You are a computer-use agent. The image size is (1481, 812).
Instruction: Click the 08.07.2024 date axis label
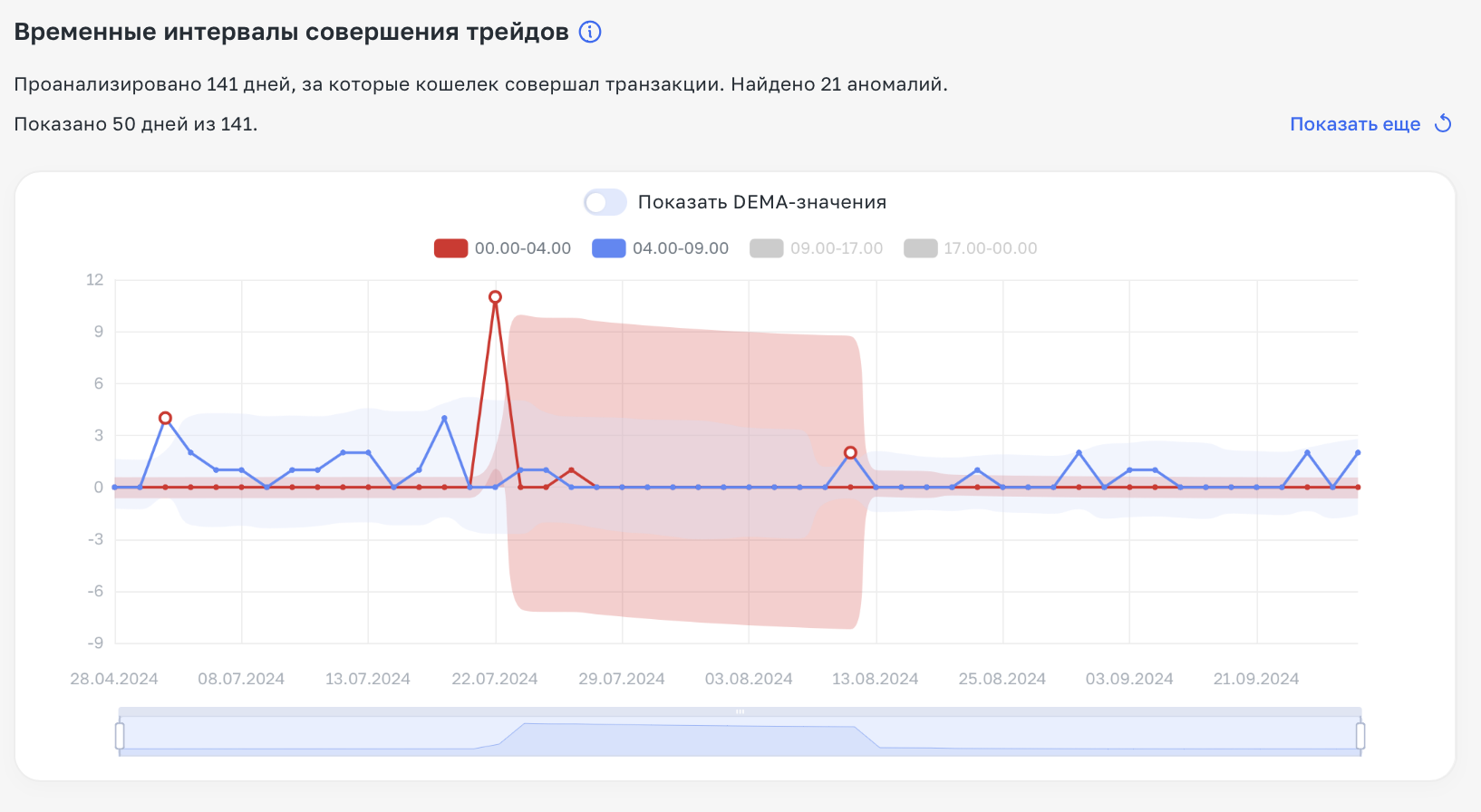(241, 679)
